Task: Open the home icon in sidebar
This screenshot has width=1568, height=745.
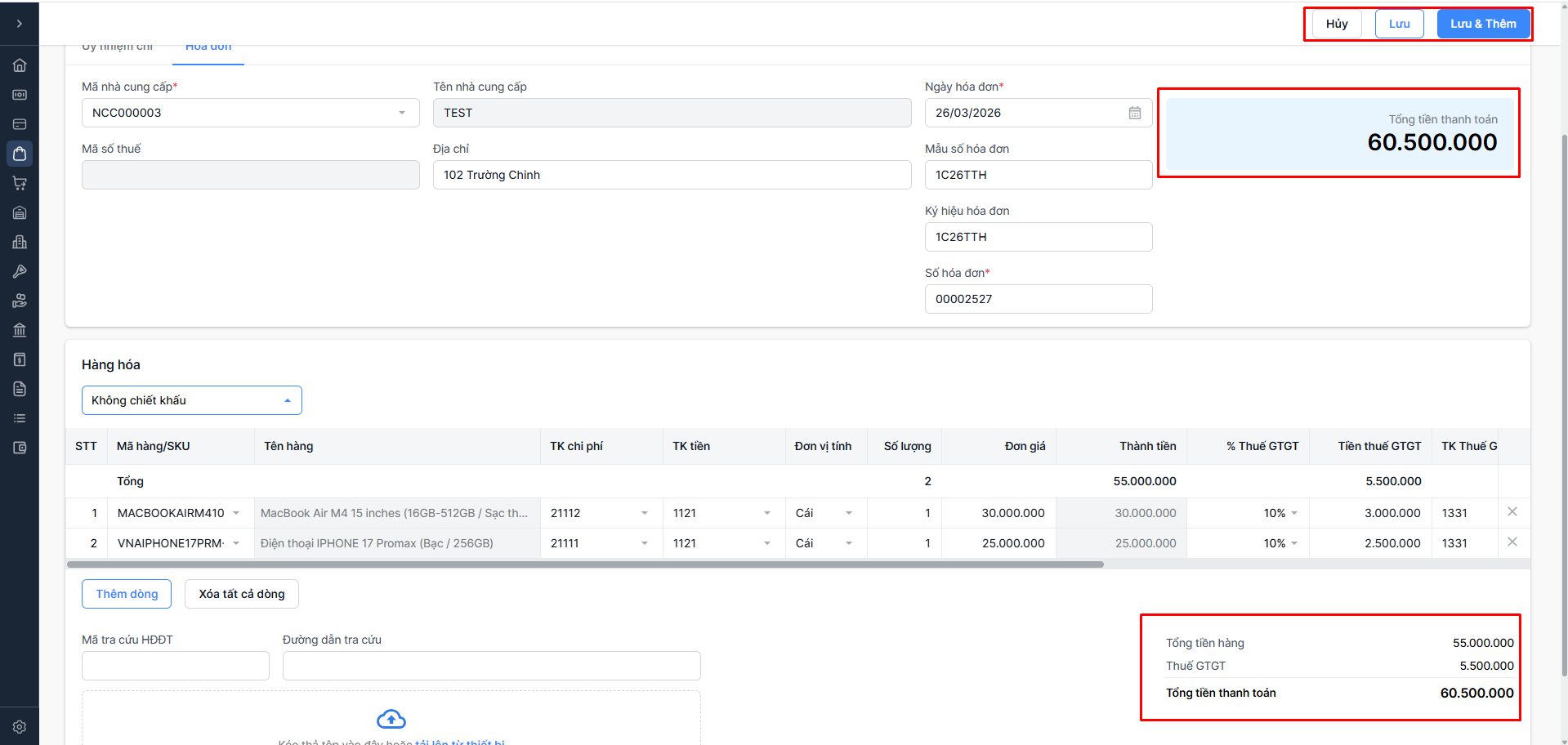Action: pyautogui.click(x=20, y=65)
